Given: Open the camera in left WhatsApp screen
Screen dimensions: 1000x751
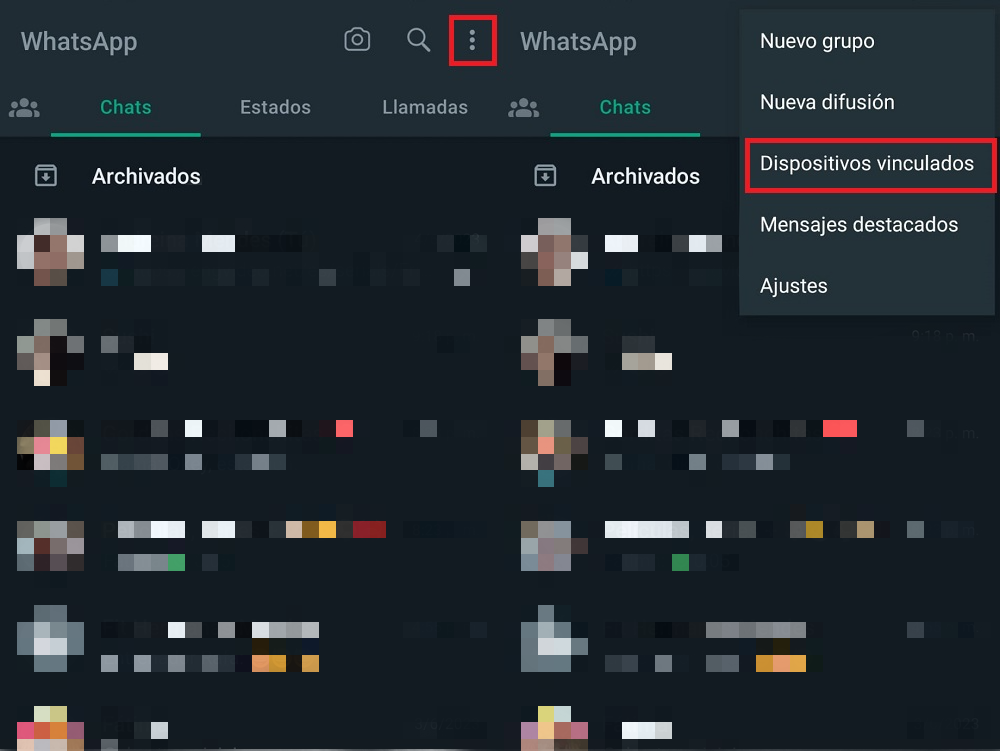Looking at the screenshot, I should click(357, 40).
